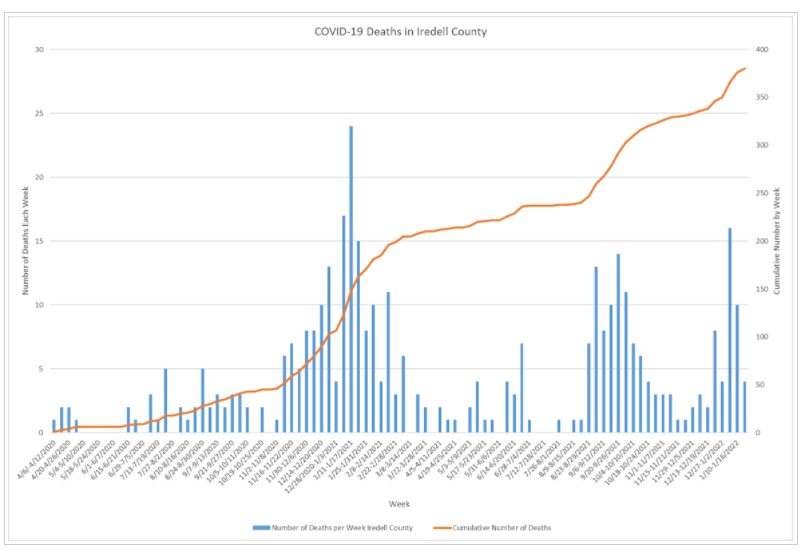Image resolution: width=804 pixels, height=551 pixels.
Task: Click the 400 label on the right axis
Action: 759,49
